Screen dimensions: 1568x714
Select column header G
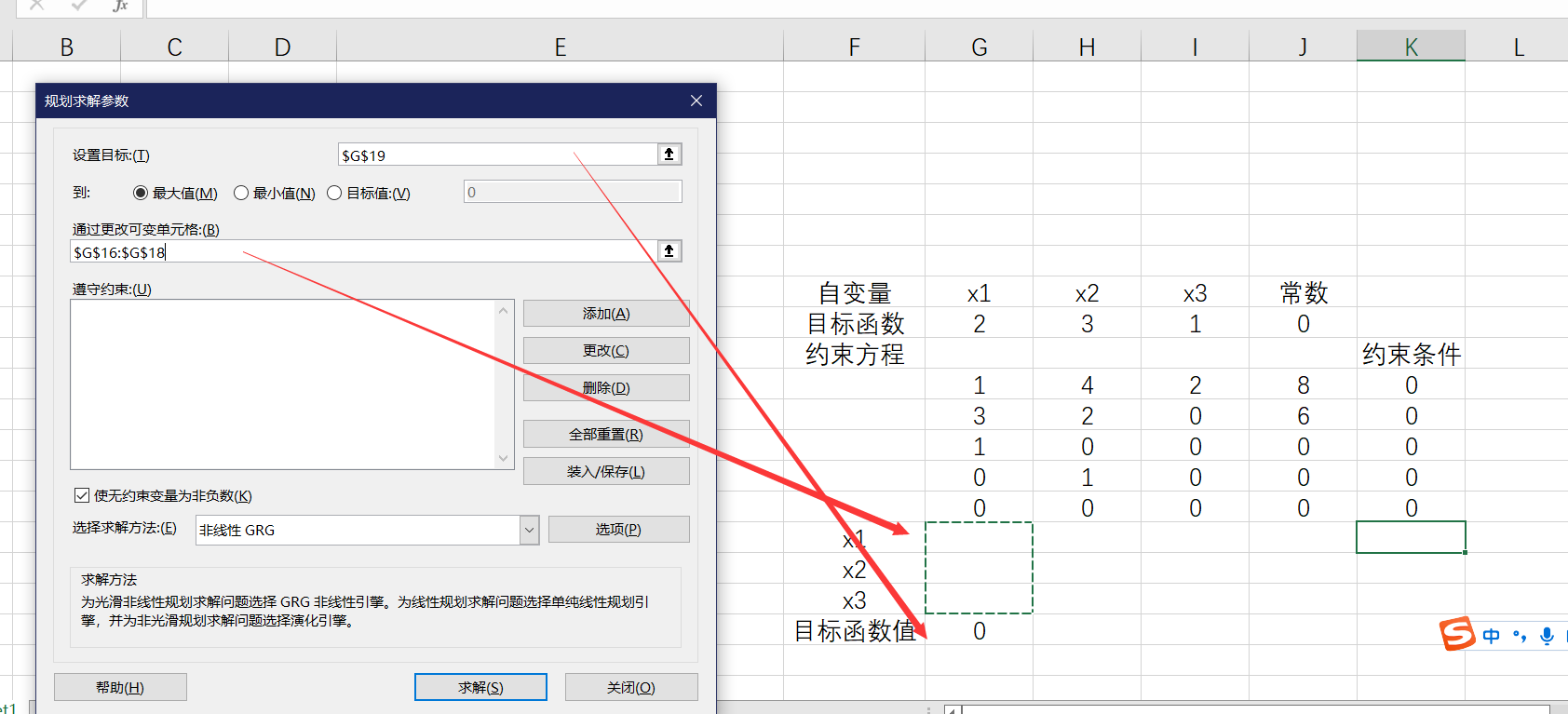coord(980,47)
